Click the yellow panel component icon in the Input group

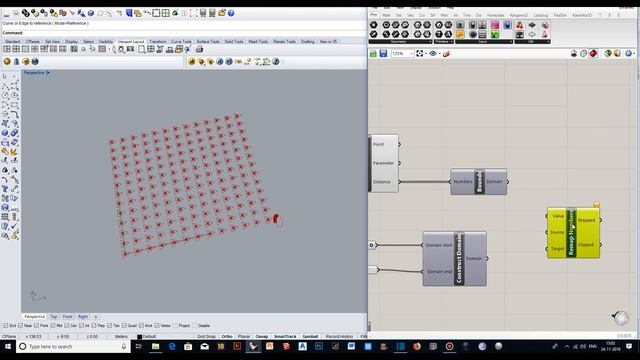(460, 34)
